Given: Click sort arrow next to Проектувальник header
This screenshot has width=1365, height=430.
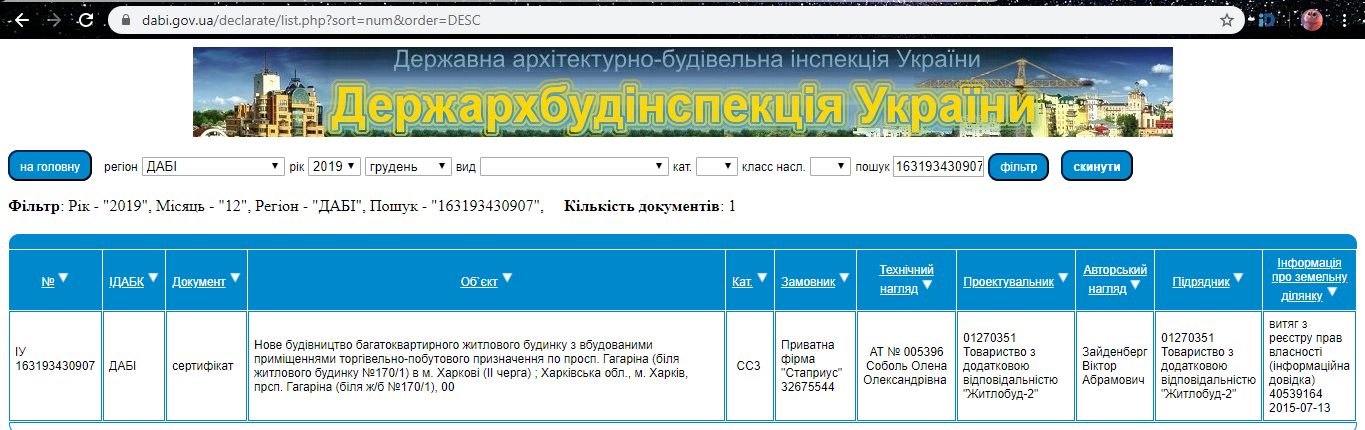Looking at the screenshot, I should [x=1064, y=278].
